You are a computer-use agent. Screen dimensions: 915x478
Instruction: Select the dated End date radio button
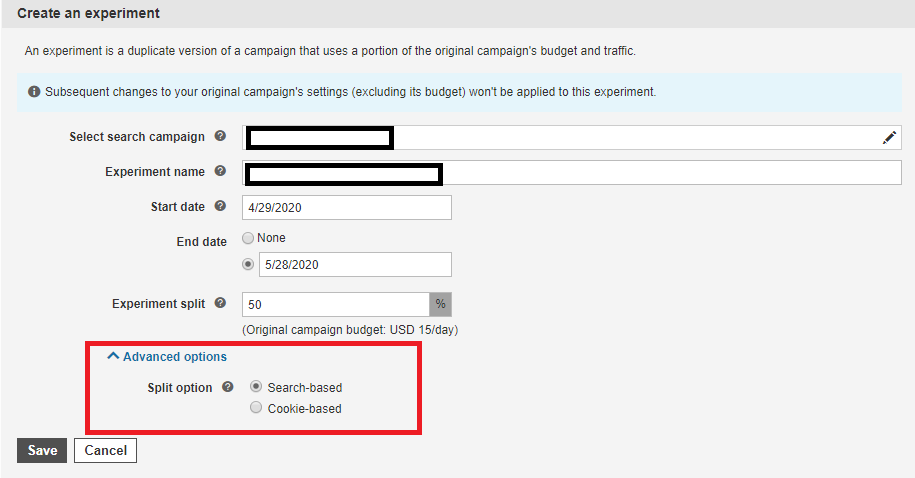(x=248, y=264)
